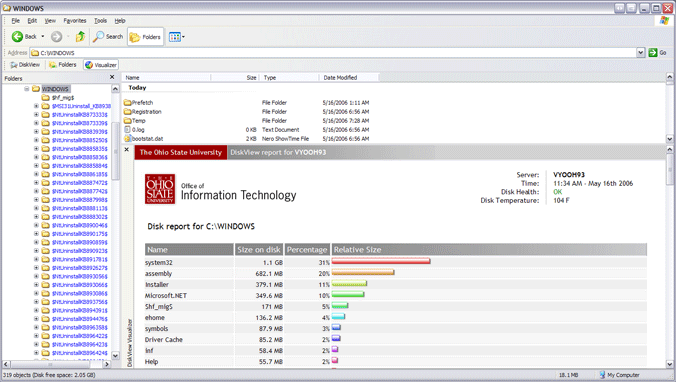
Task: Click the system32 row name
Action: tap(159, 263)
